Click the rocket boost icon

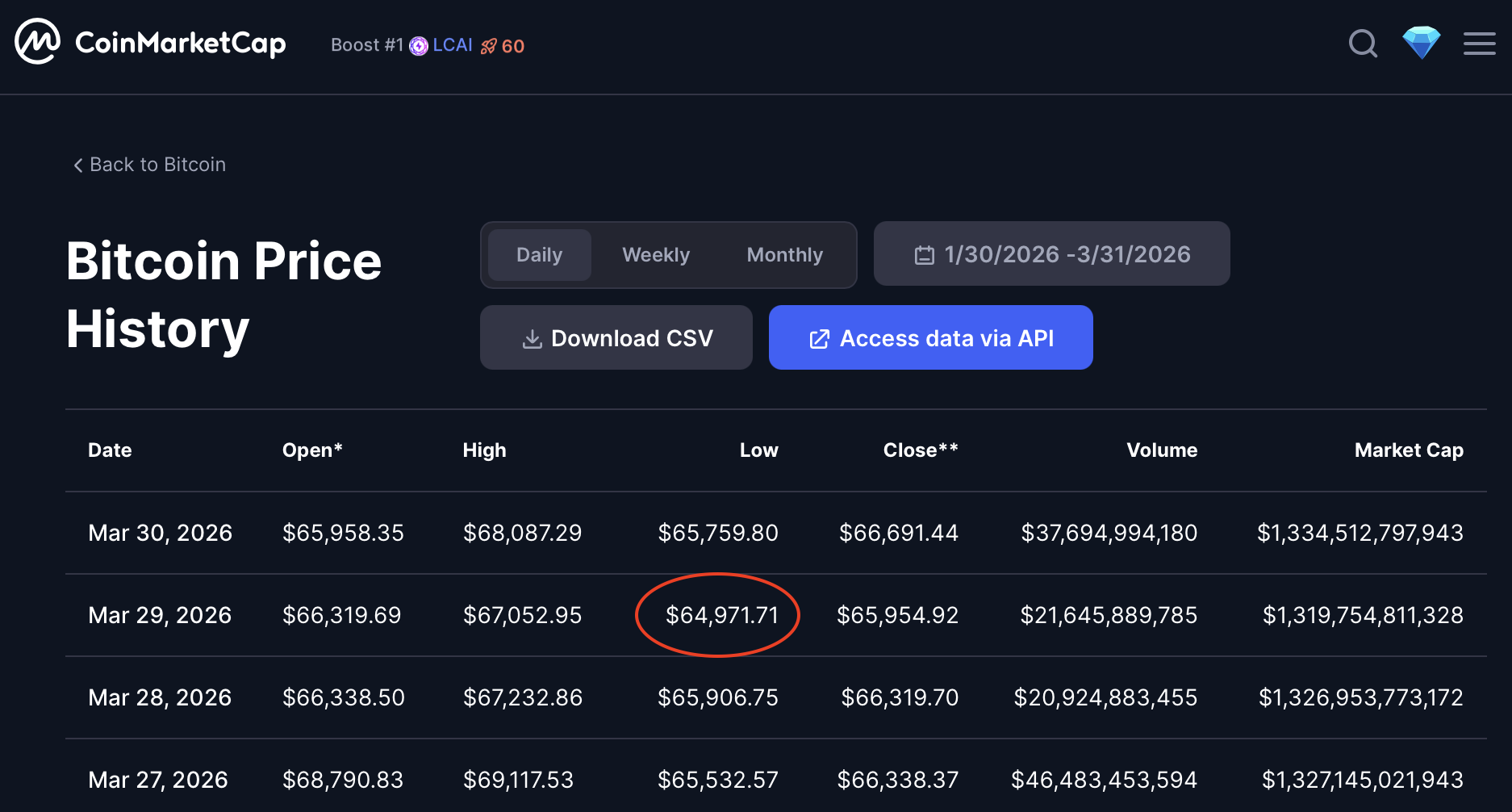click(488, 47)
